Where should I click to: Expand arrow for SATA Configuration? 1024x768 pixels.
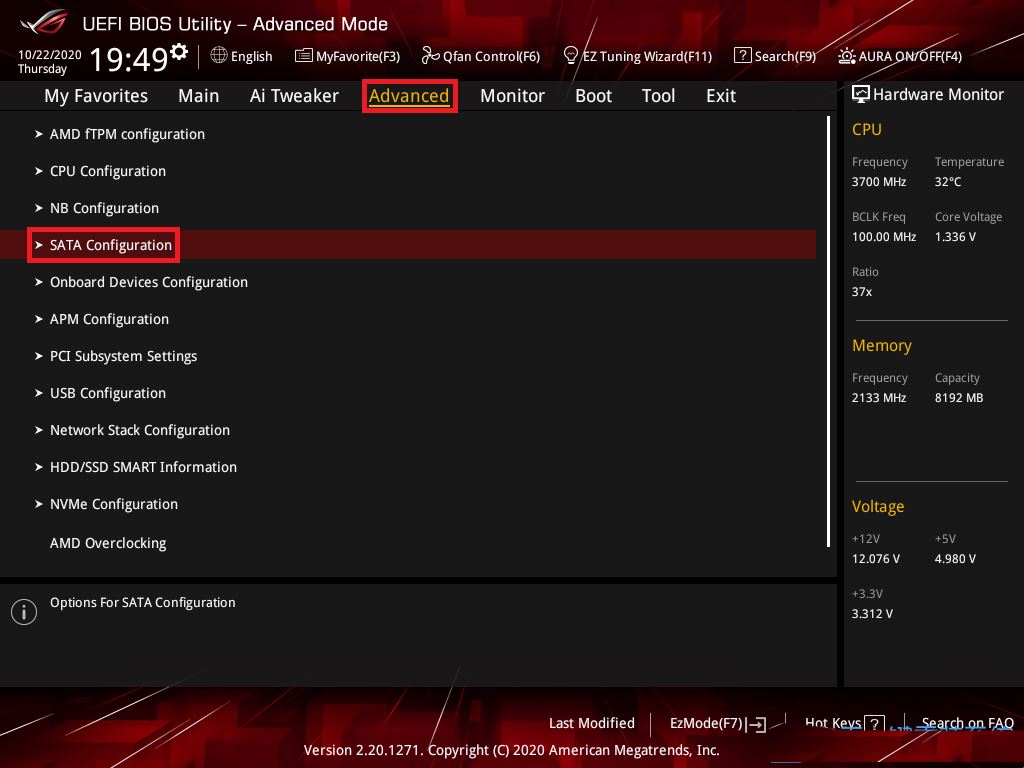coord(39,245)
